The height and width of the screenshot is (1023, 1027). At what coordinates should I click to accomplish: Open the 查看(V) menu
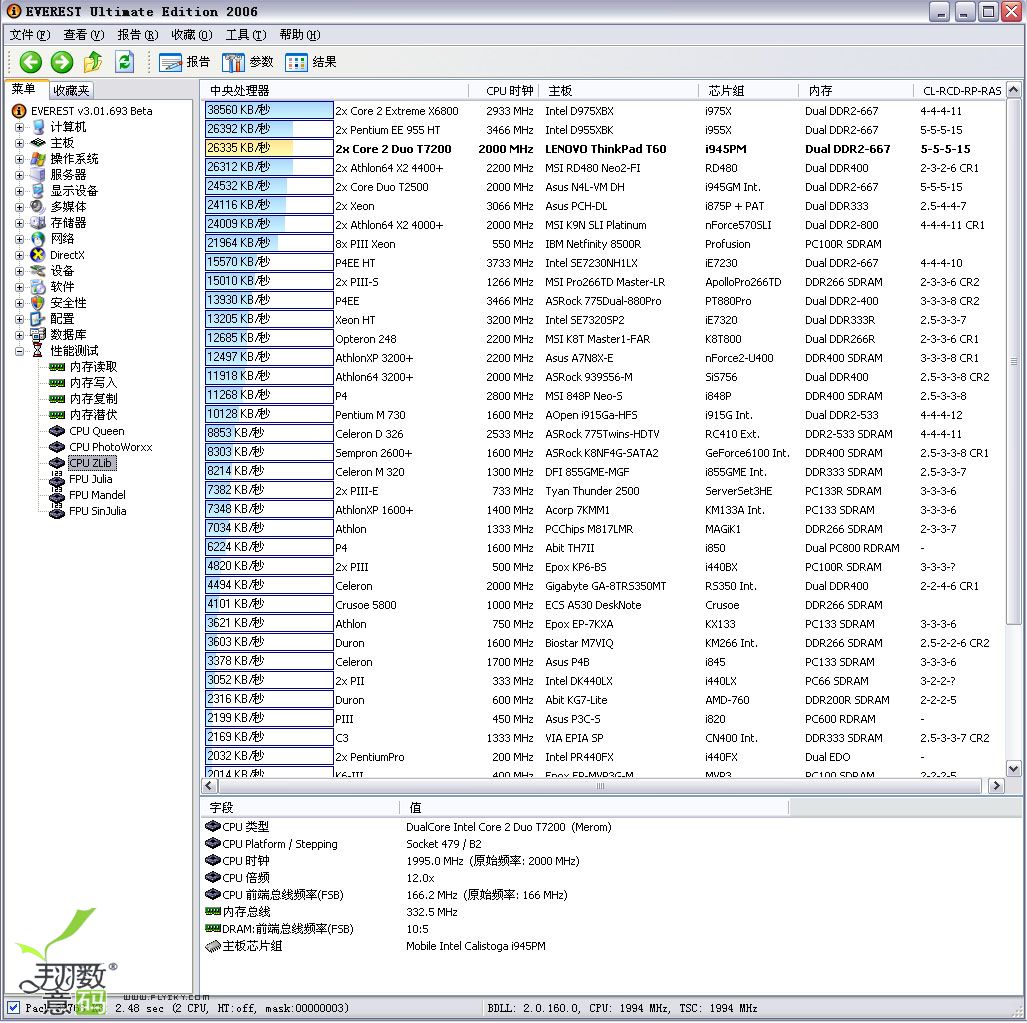[83, 35]
